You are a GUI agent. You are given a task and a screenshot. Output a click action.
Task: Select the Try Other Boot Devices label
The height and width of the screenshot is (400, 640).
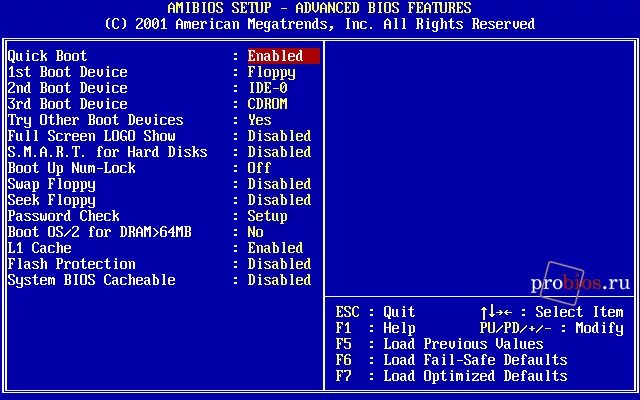coord(96,120)
